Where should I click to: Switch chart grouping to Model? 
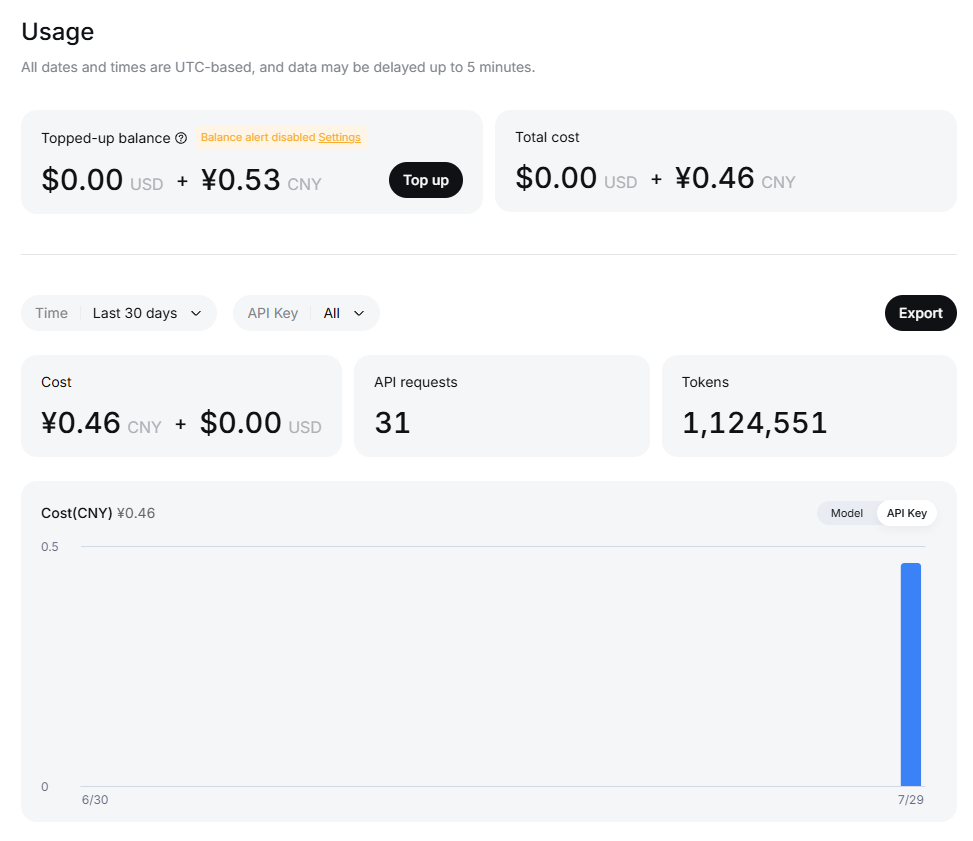tap(846, 513)
